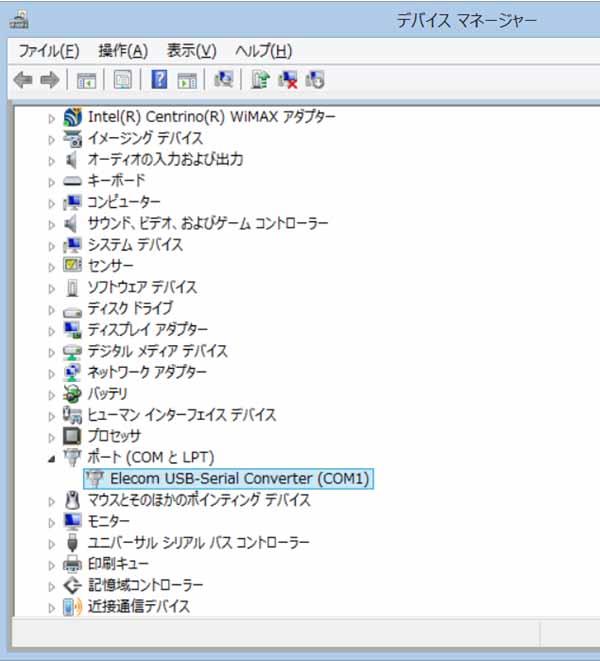Select the バッテリ battery icon
Viewport: 600px width, 661px height.
[x=72, y=393]
